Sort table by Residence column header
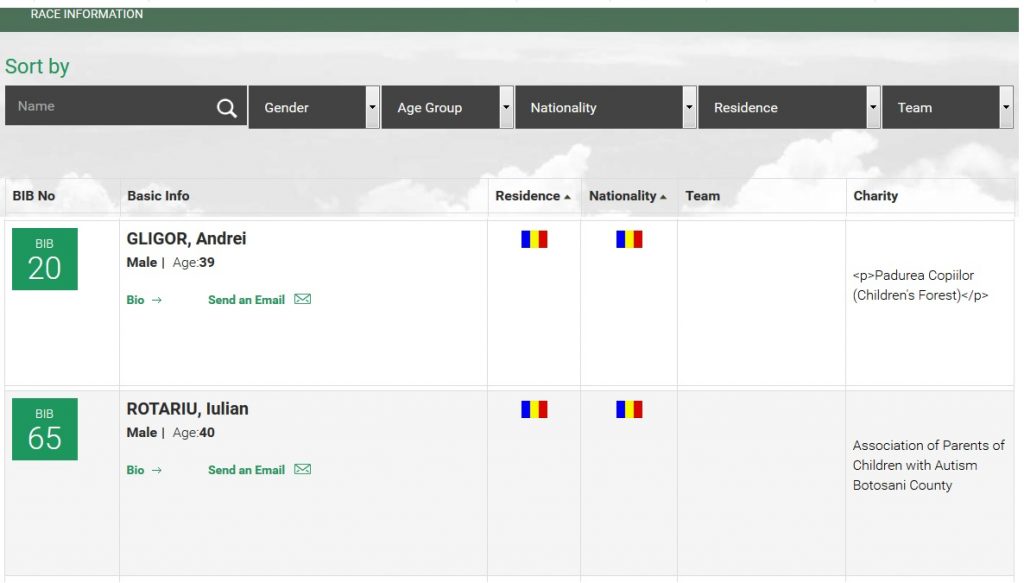The width and height of the screenshot is (1024, 583). 532,196
